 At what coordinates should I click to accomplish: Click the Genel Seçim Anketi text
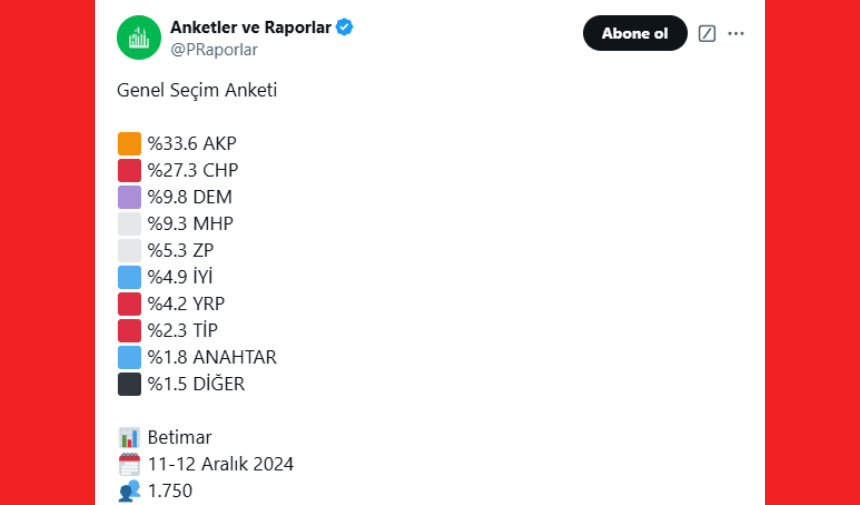point(197,90)
